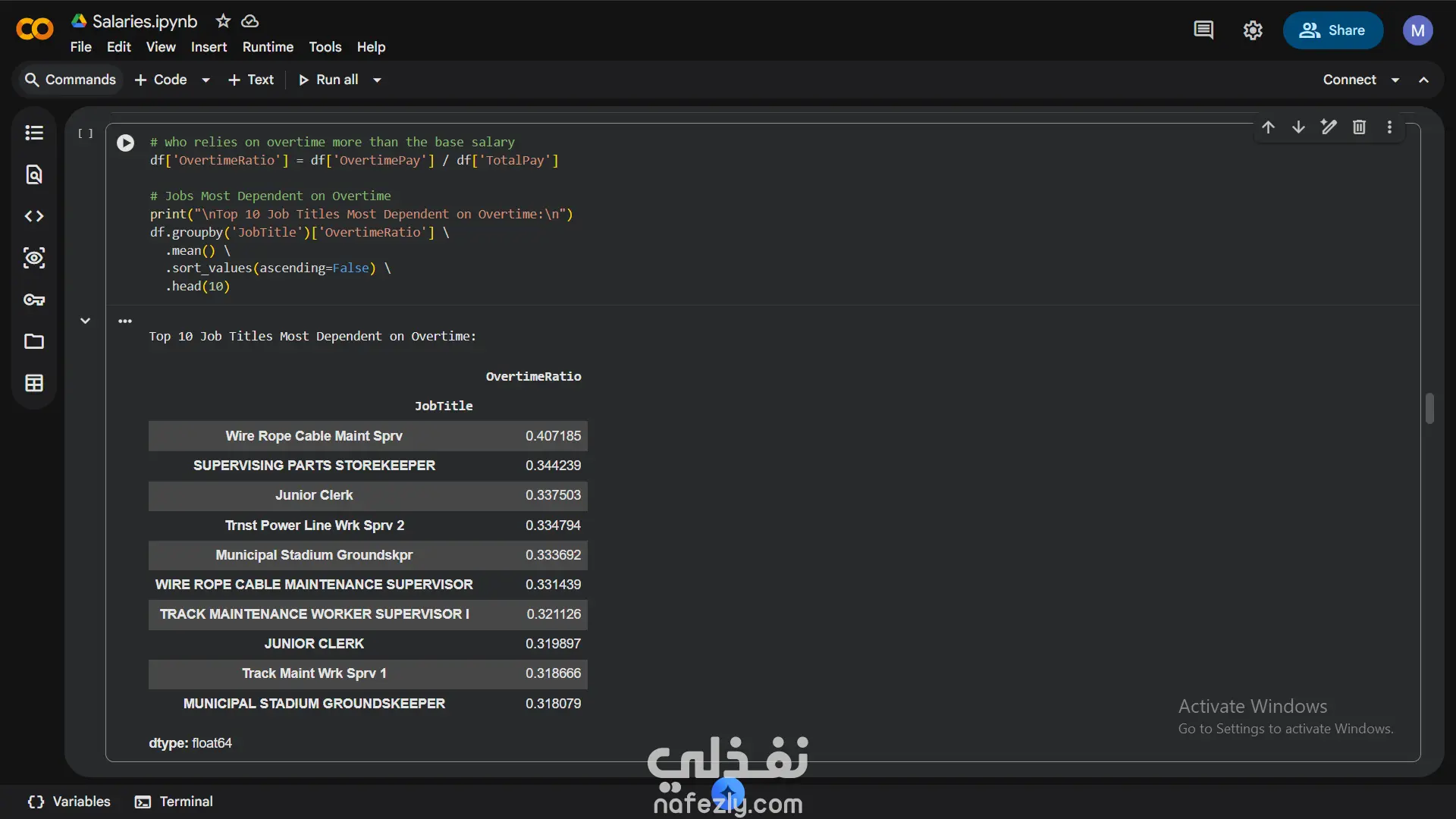Click the notebook title Salaries.ipynb

(144, 21)
